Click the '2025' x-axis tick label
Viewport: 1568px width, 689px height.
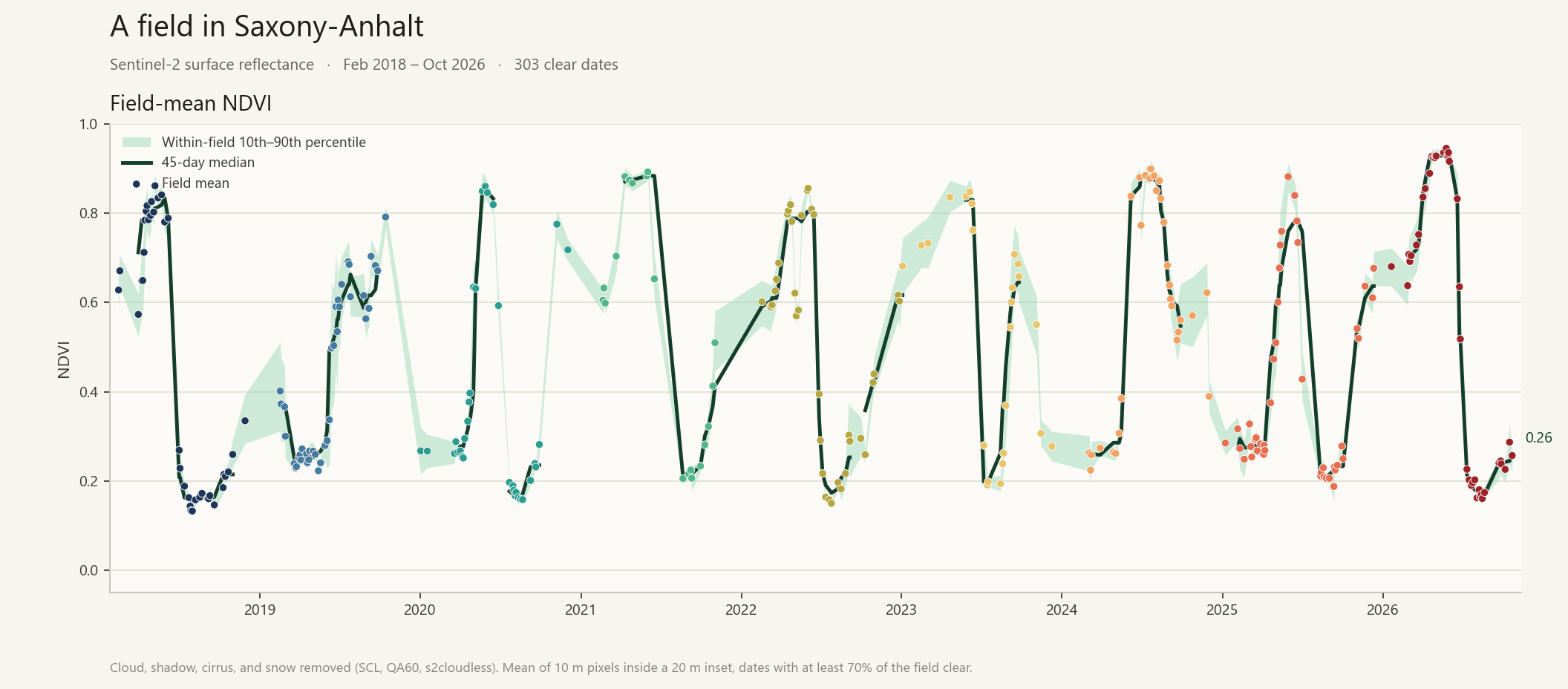pos(1222,610)
